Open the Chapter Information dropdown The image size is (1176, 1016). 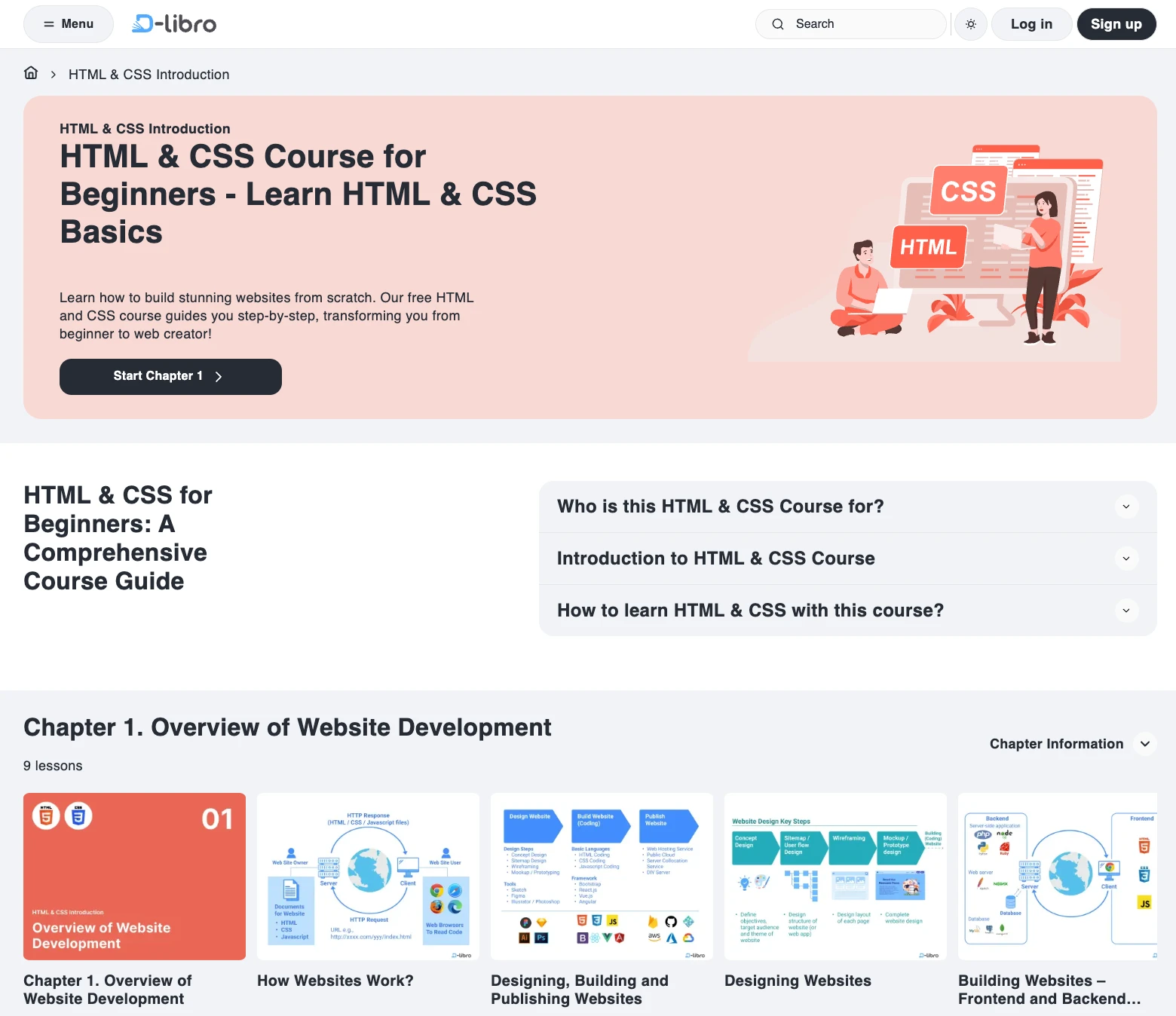pos(1144,744)
